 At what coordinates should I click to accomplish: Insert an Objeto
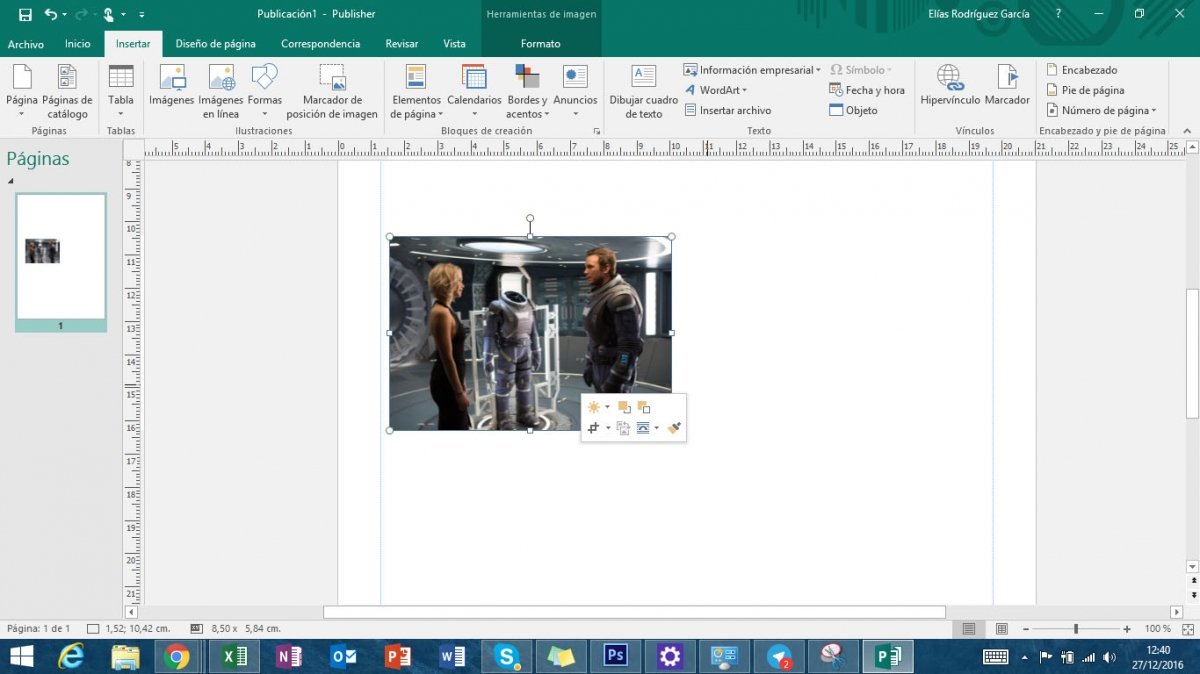click(x=853, y=110)
